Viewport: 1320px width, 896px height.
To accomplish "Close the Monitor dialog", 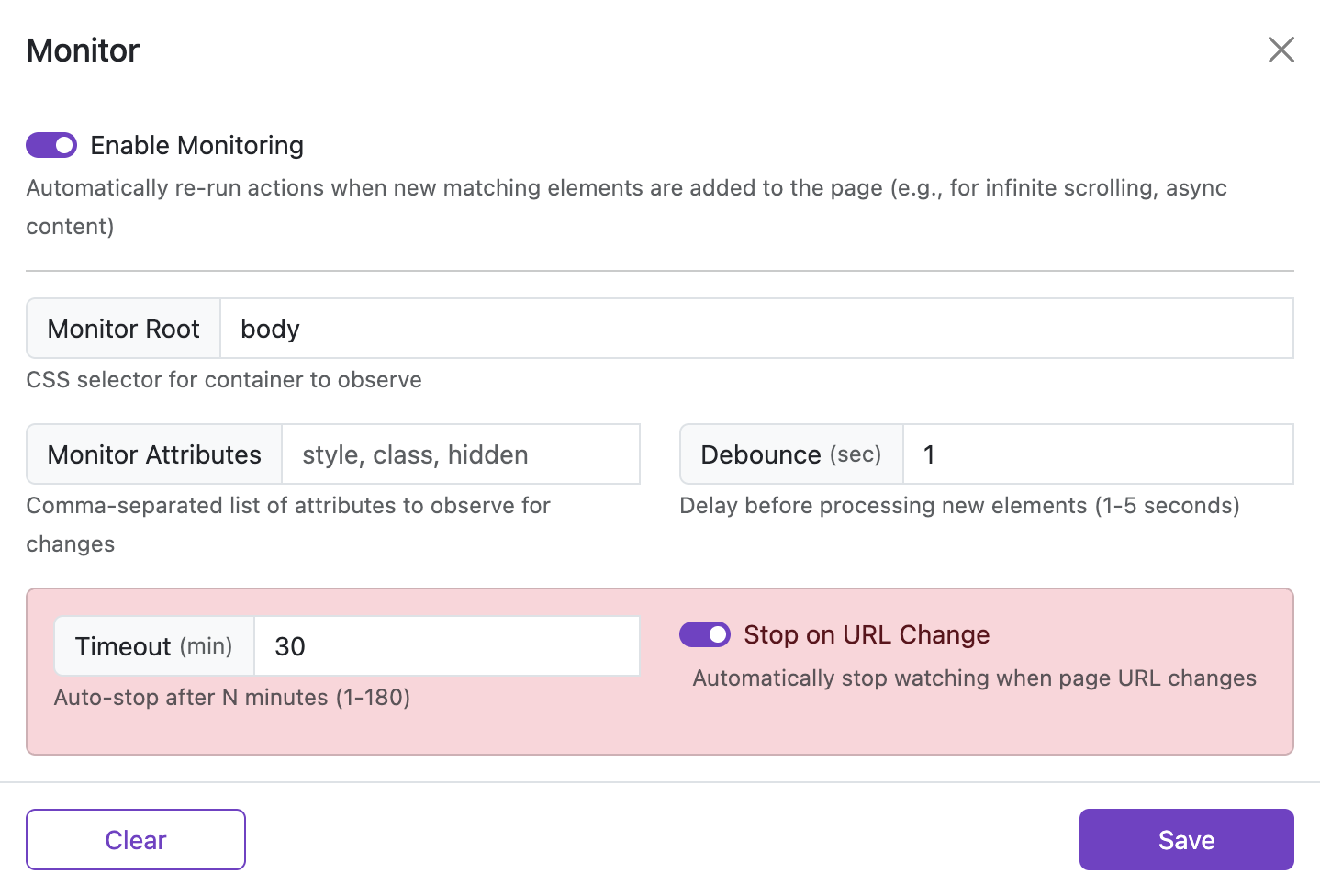I will (1281, 50).
